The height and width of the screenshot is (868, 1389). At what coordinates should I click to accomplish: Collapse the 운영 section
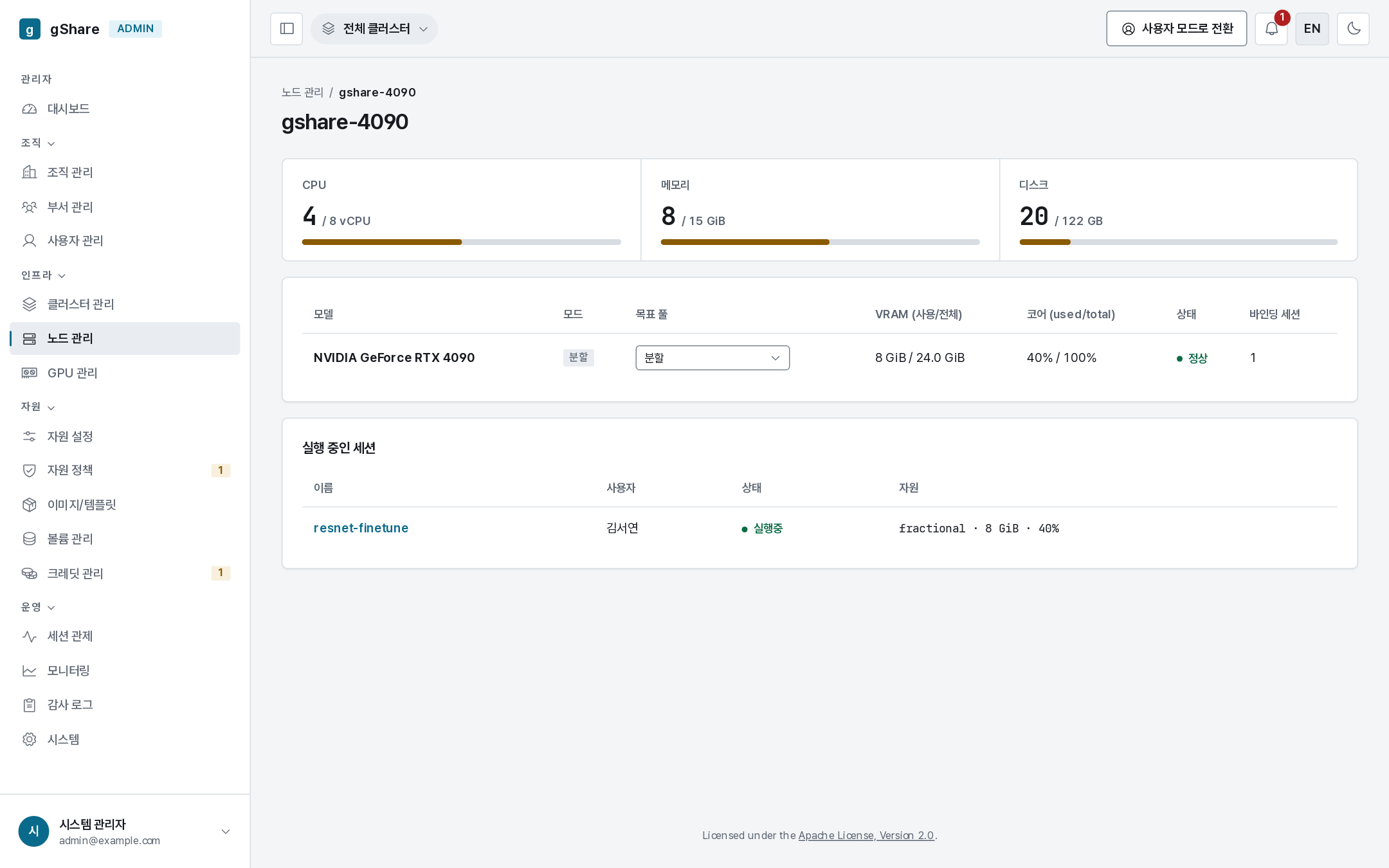[38, 607]
